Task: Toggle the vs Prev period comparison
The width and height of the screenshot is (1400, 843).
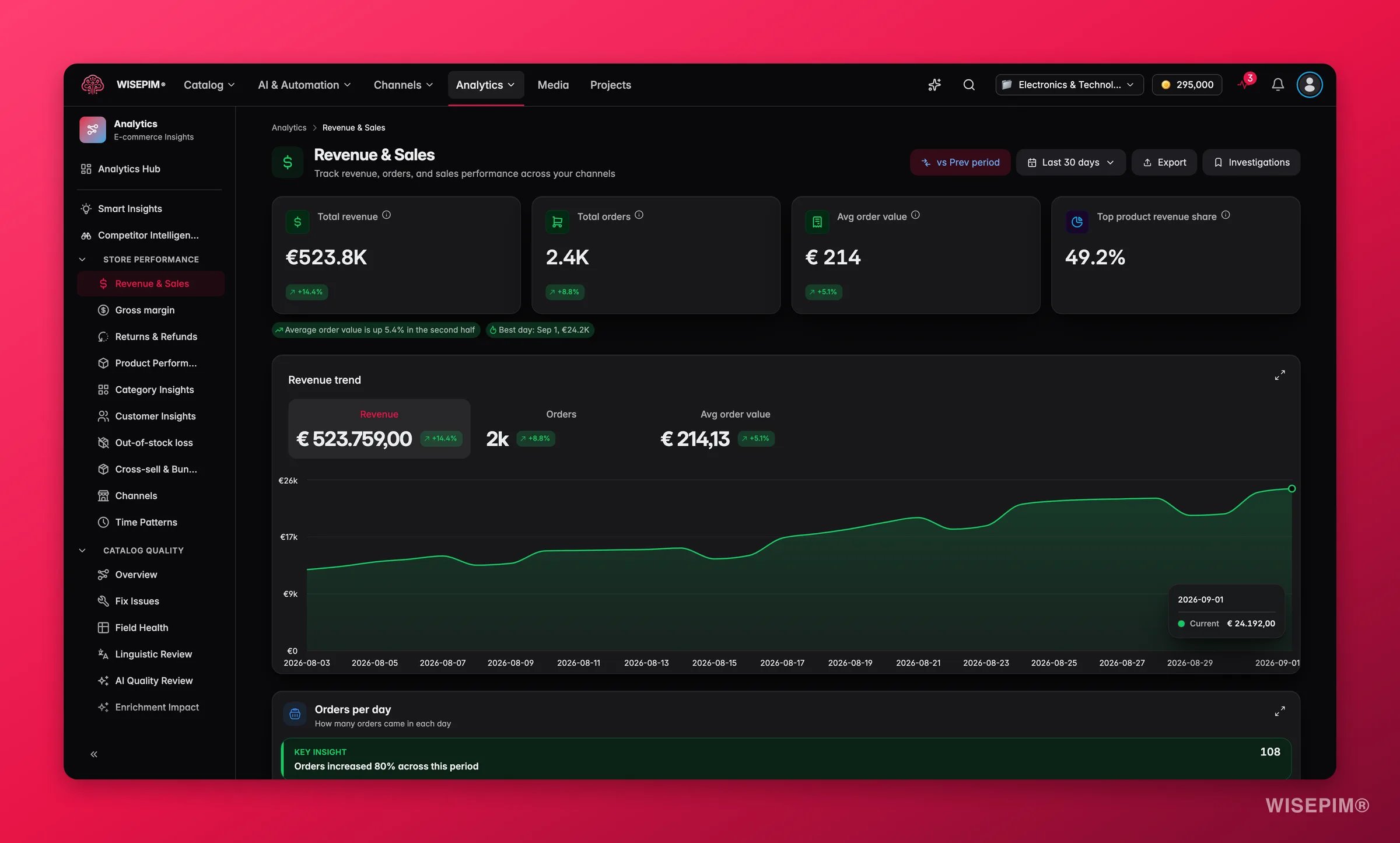Action: 960,162
